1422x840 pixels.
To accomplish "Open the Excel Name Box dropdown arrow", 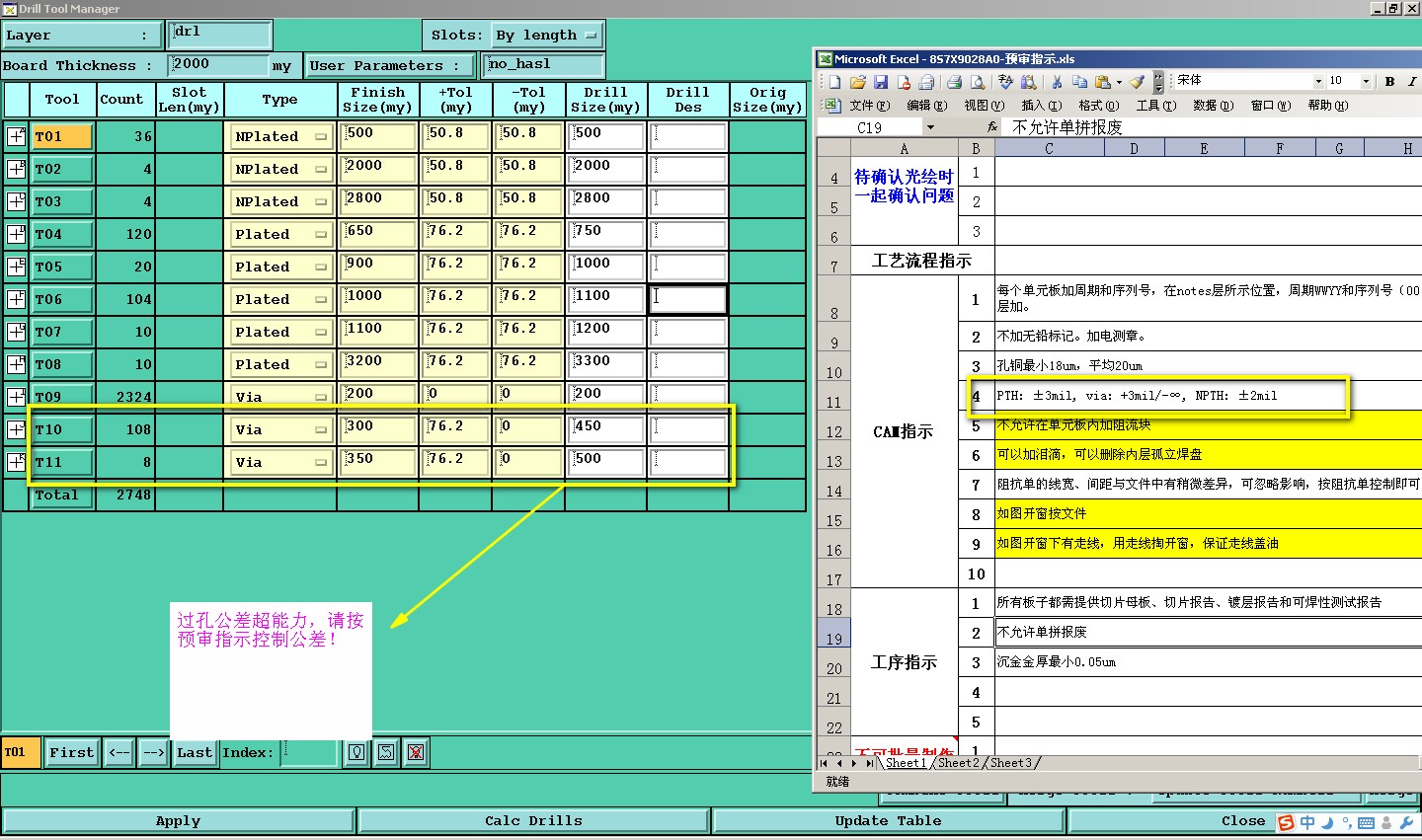I will [929, 127].
